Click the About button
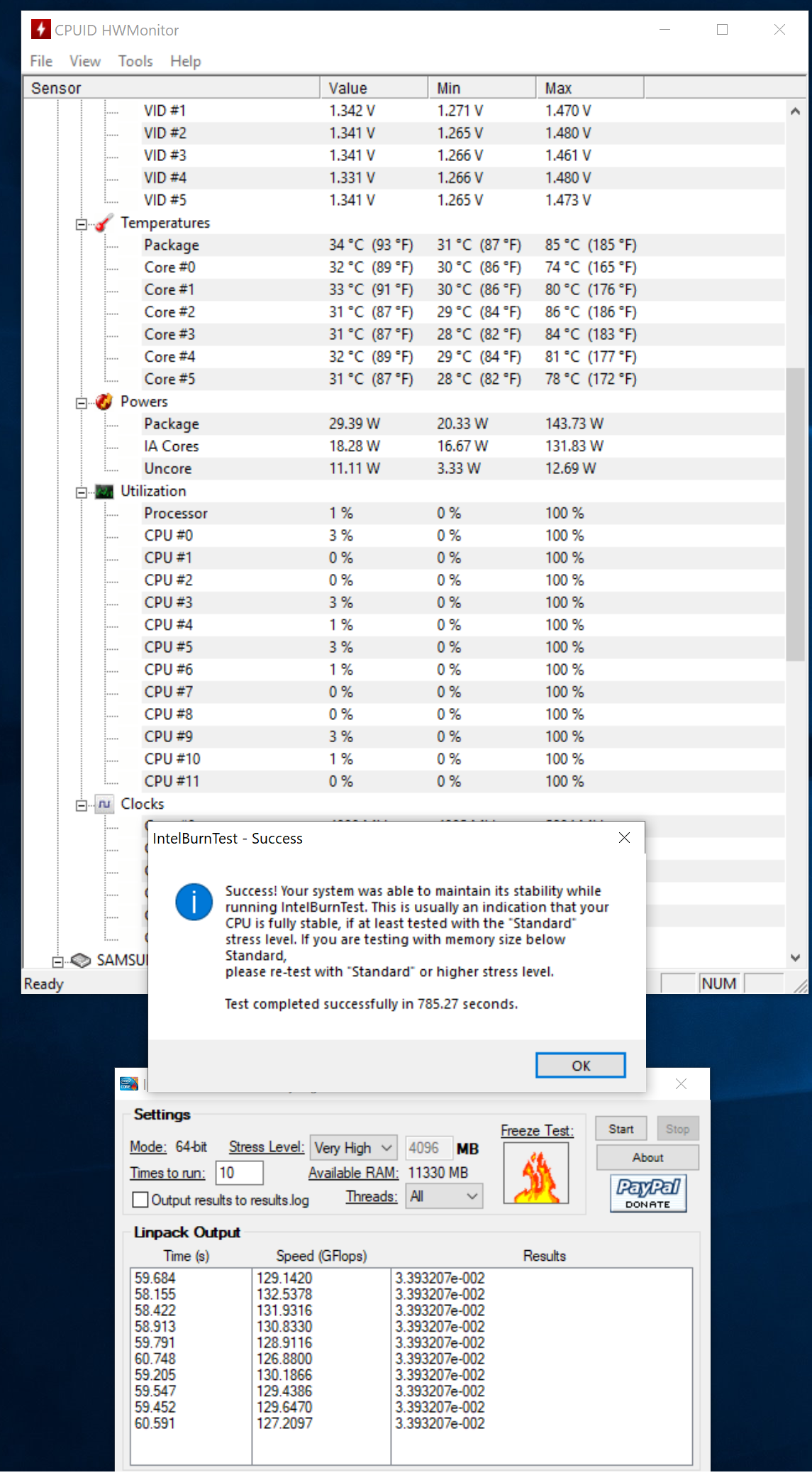This screenshot has width=812, height=1480. pos(647,1157)
